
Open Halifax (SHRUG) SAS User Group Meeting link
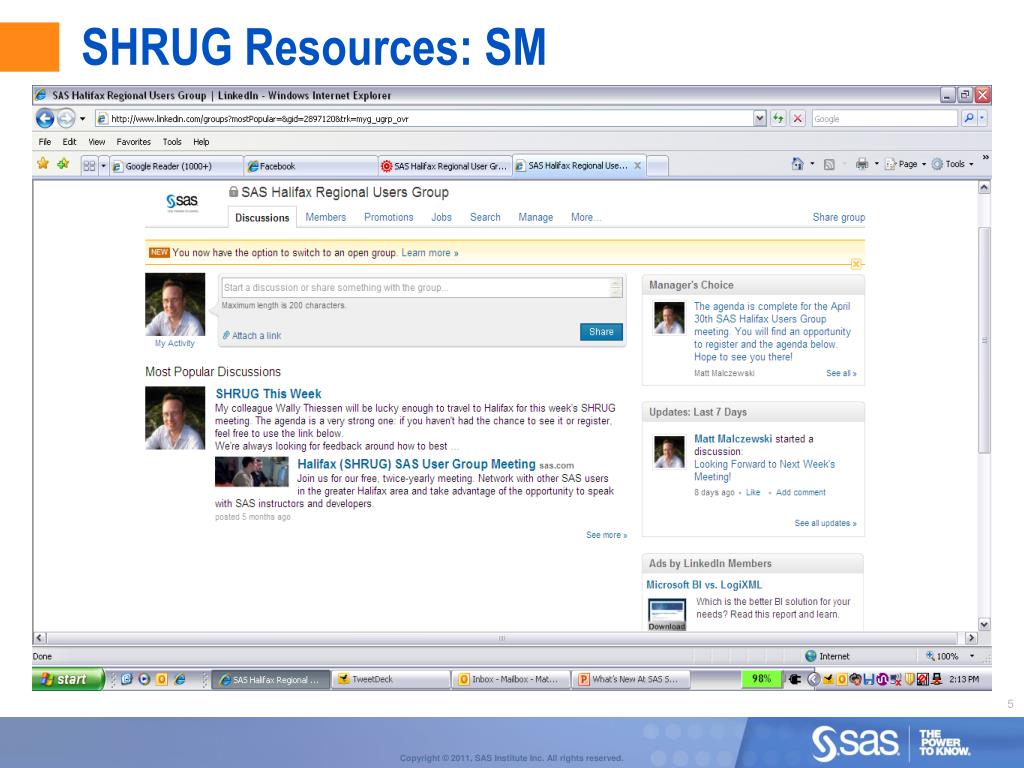416,464
